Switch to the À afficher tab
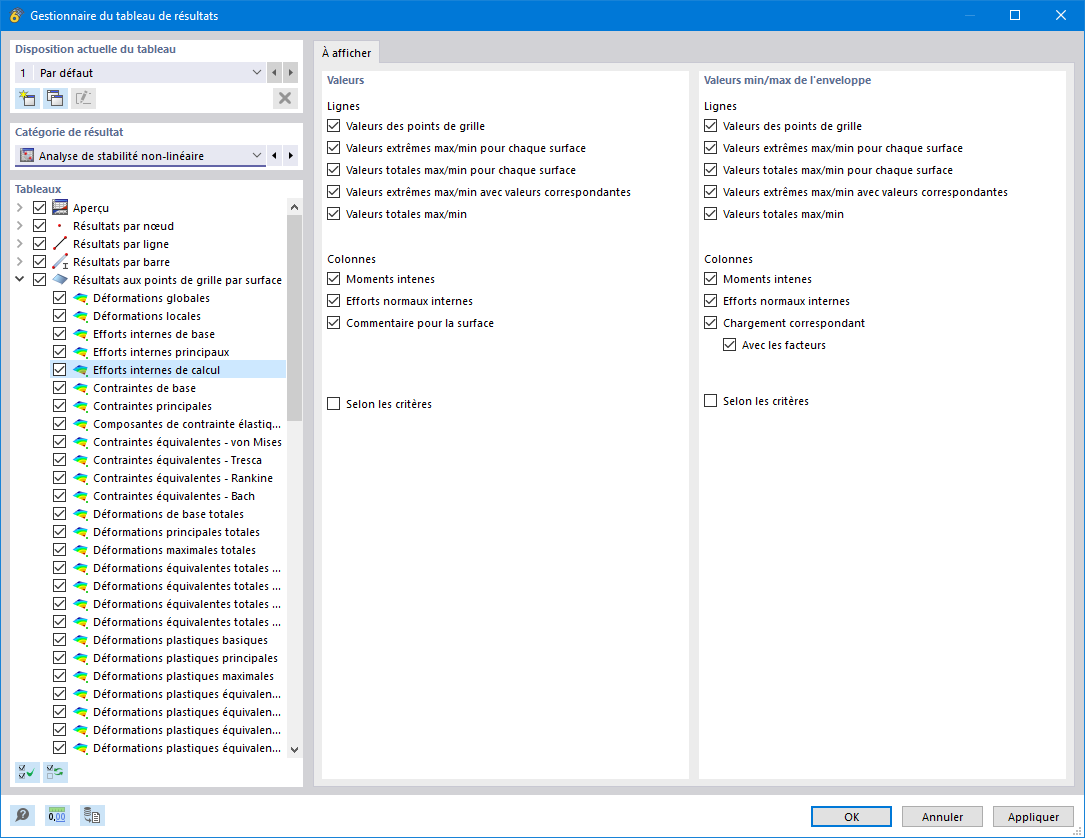The height and width of the screenshot is (838, 1085). pyautogui.click(x=346, y=53)
